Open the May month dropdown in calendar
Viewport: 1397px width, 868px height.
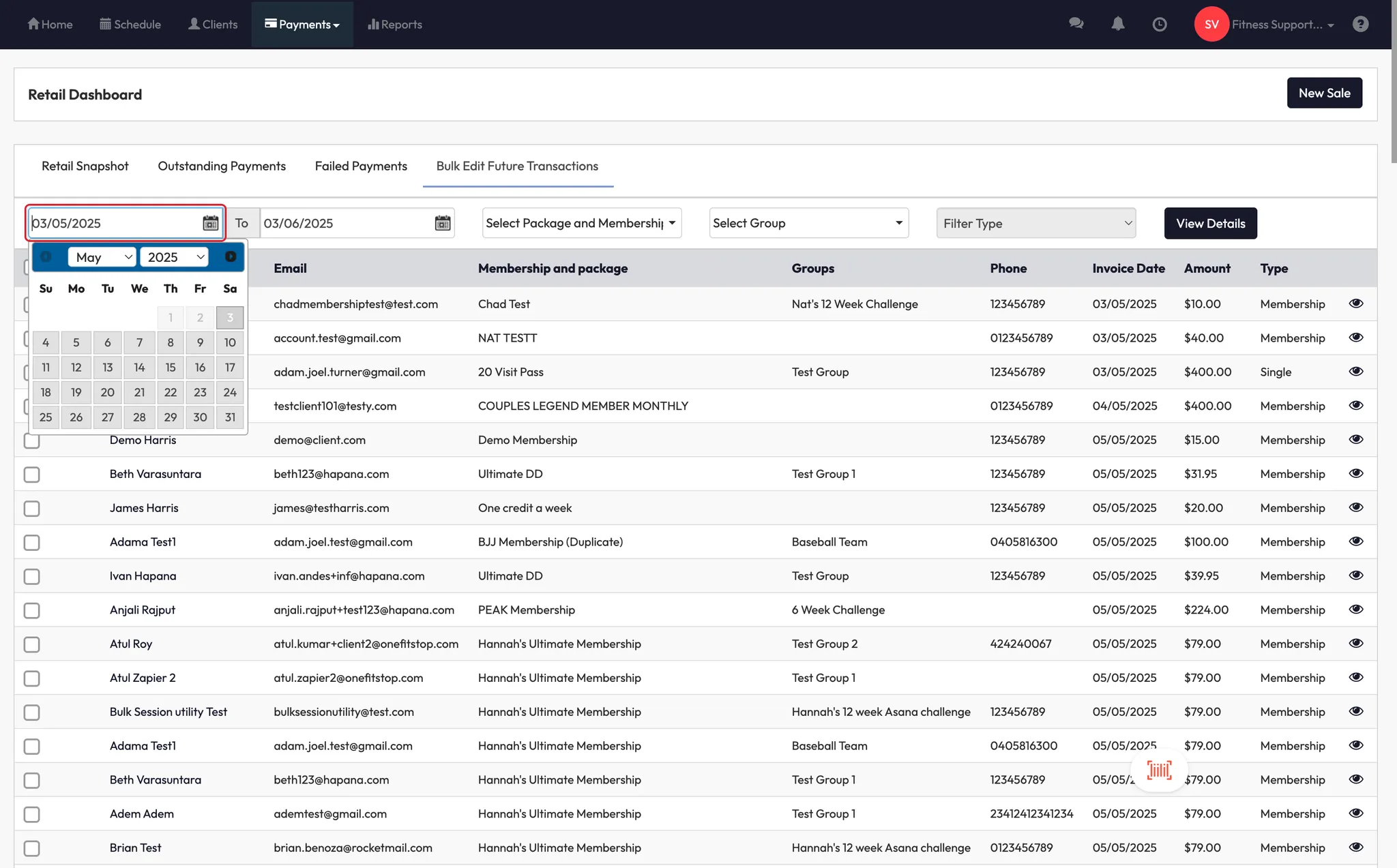tap(102, 257)
